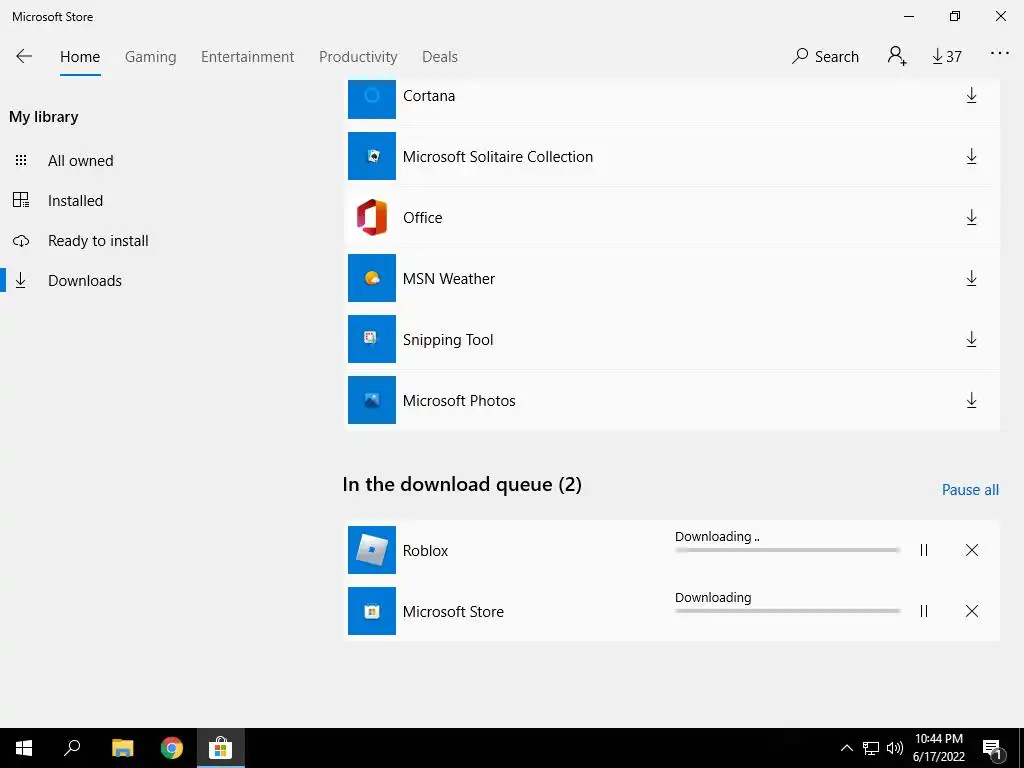
Task: Click the Roblox name in download queue
Action: point(425,551)
